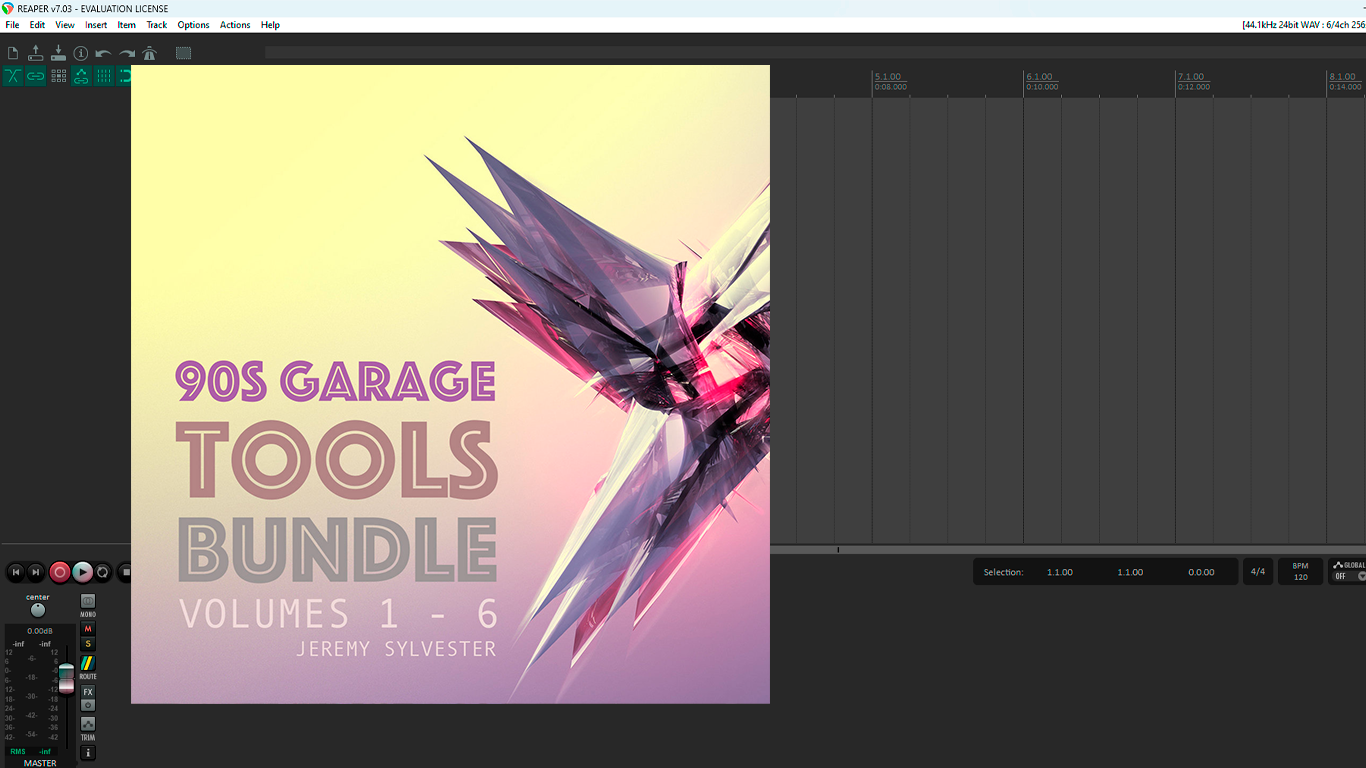Click the timeline ruler at 6.1.00

pos(1039,77)
